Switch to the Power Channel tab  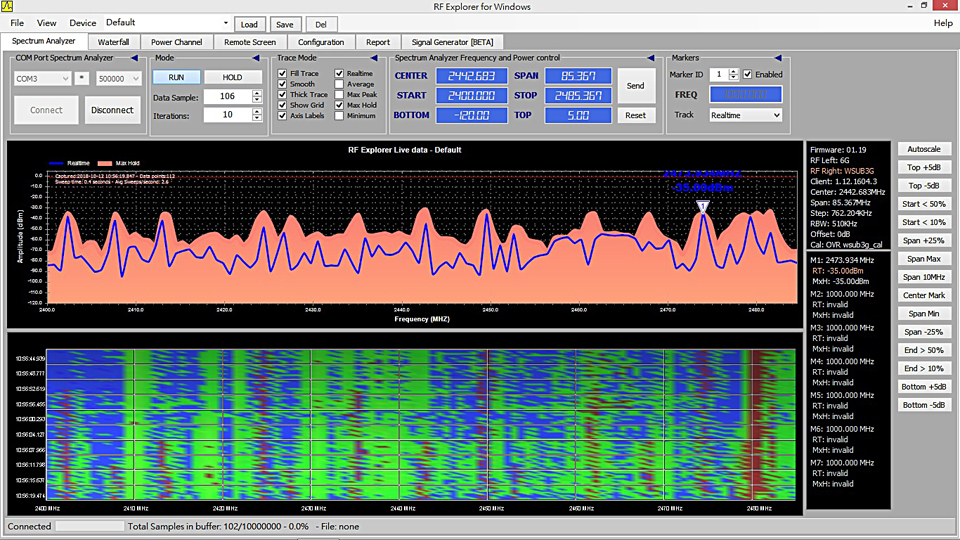pos(176,42)
